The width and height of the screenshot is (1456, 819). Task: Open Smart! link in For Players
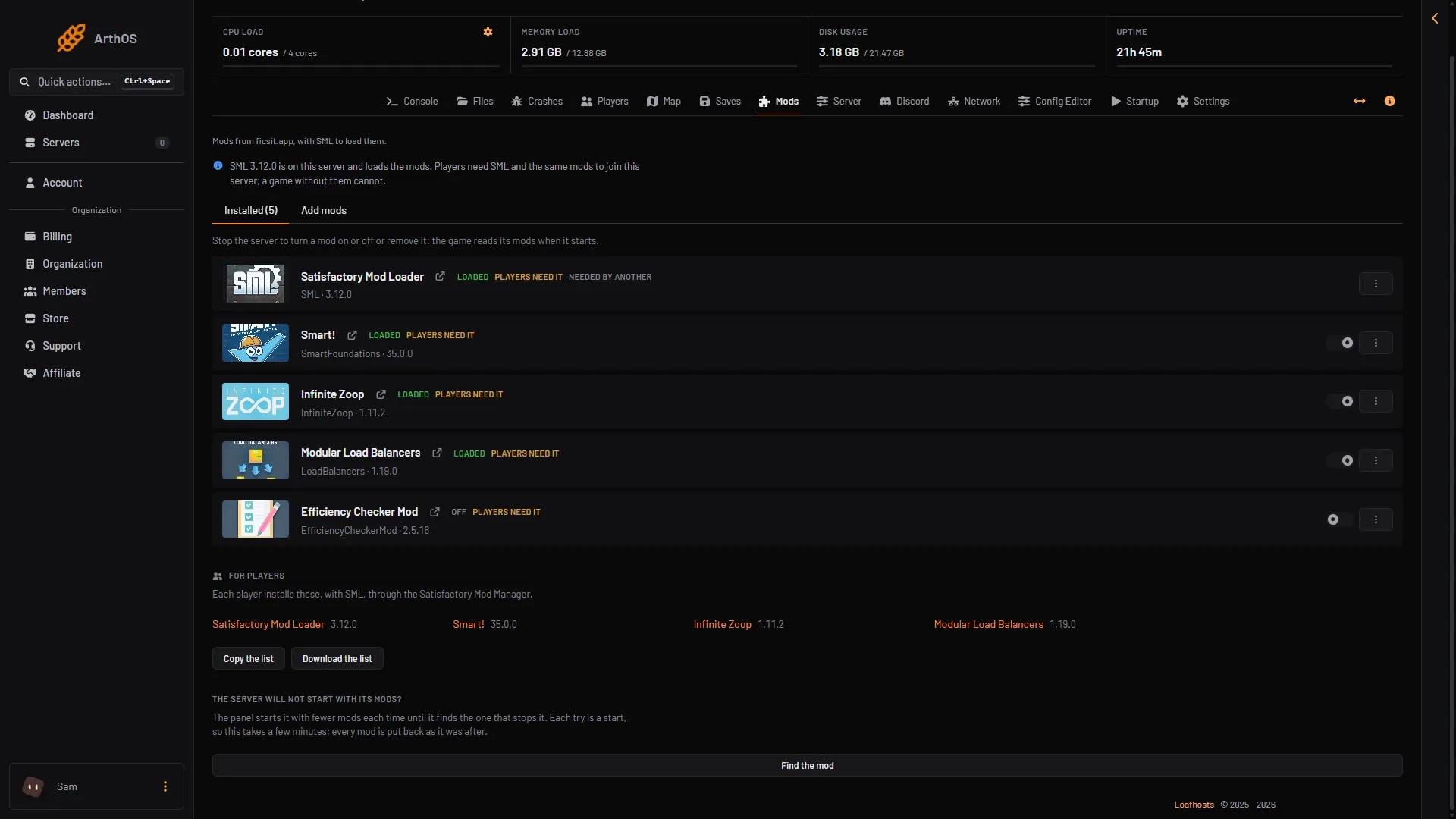coord(468,624)
